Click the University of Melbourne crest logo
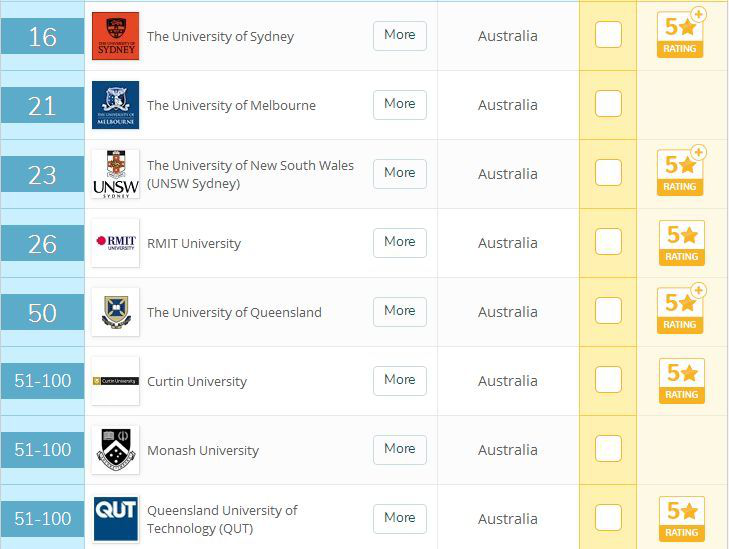This screenshot has height=549, width=729. click(x=115, y=105)
